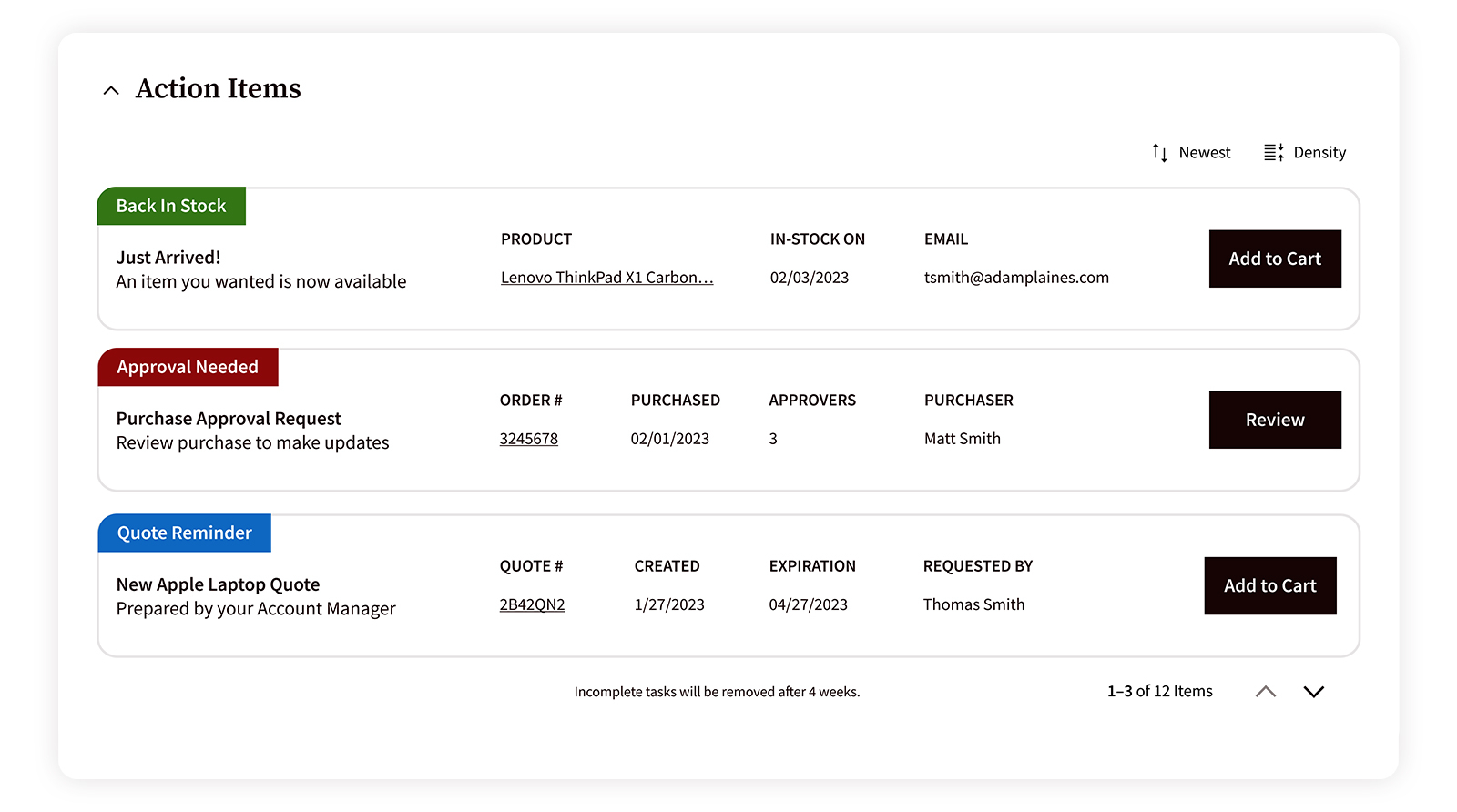Select the Quote Reminder tag
The image size is (1457, 812).
pos(185,533)
